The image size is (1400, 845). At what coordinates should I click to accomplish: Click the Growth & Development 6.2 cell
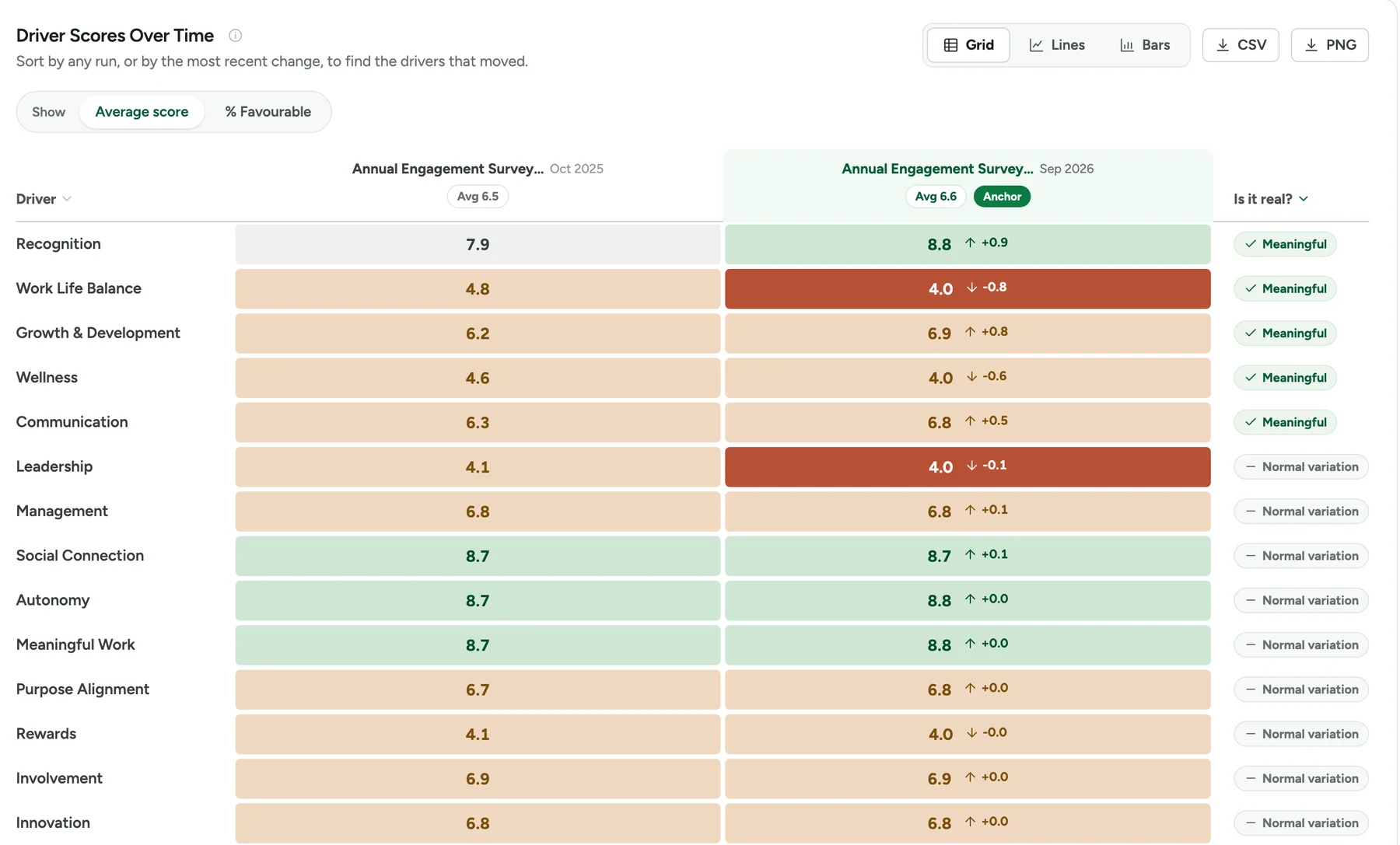tap(478, 333)
